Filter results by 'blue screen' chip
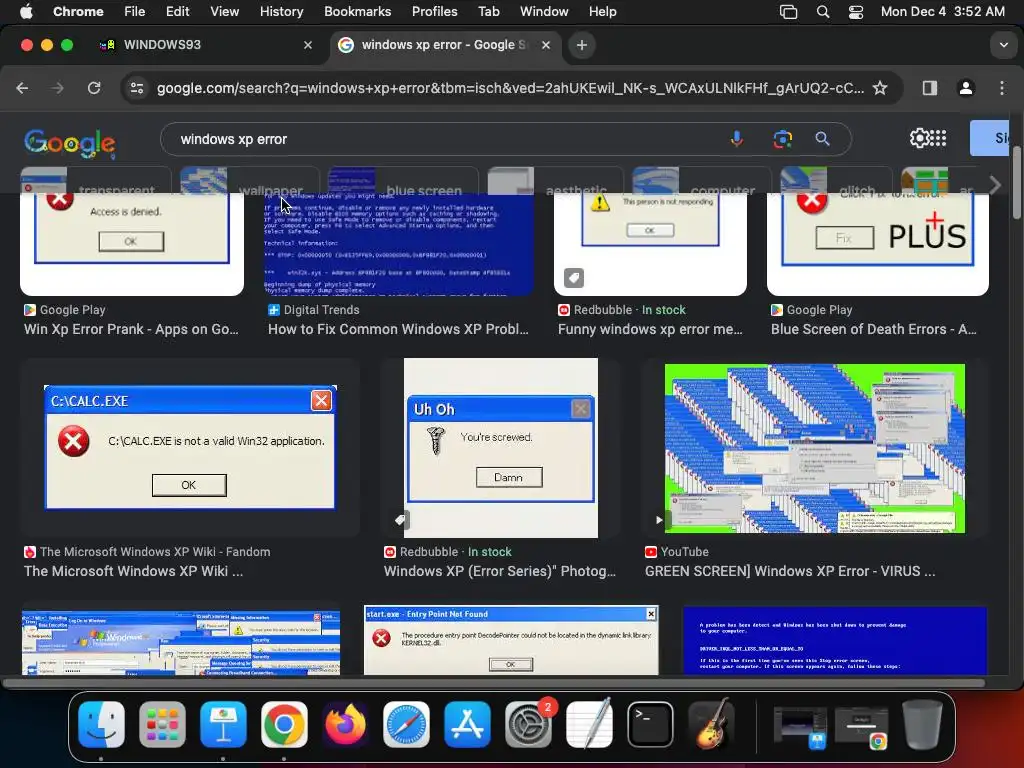The height and width of the screenshot is (768, 1024). (403, 181)
